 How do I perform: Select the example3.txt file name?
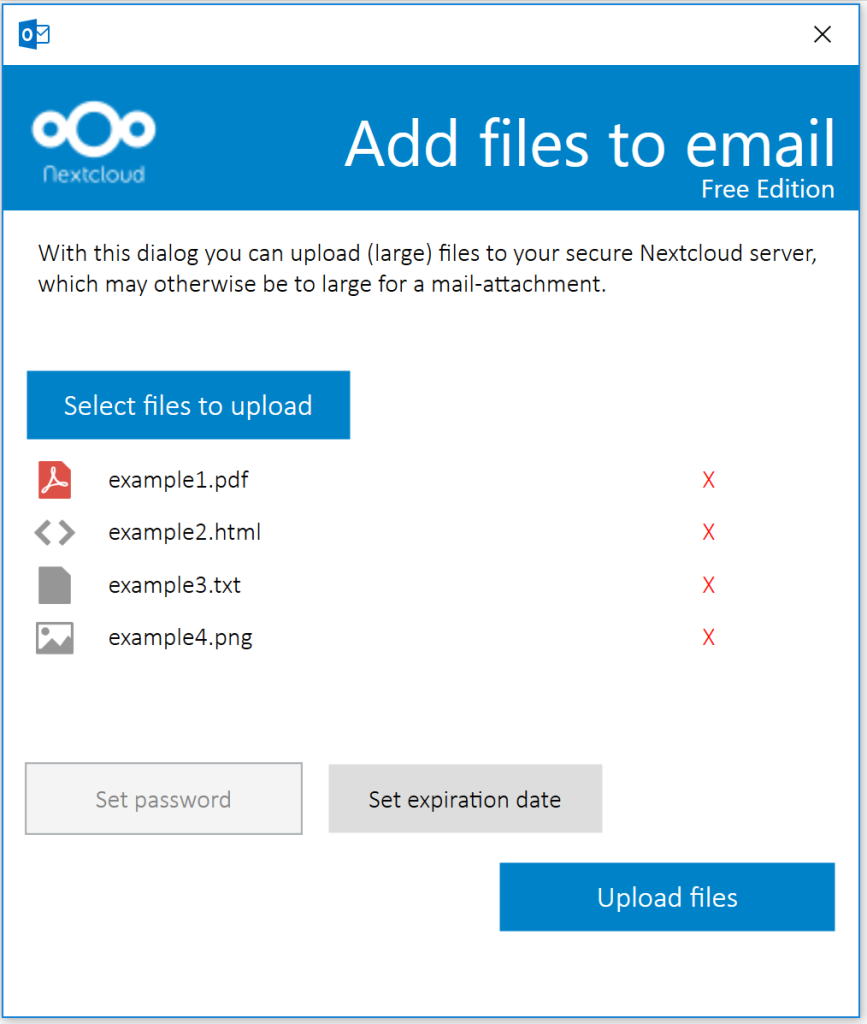(x=174, y=585)
